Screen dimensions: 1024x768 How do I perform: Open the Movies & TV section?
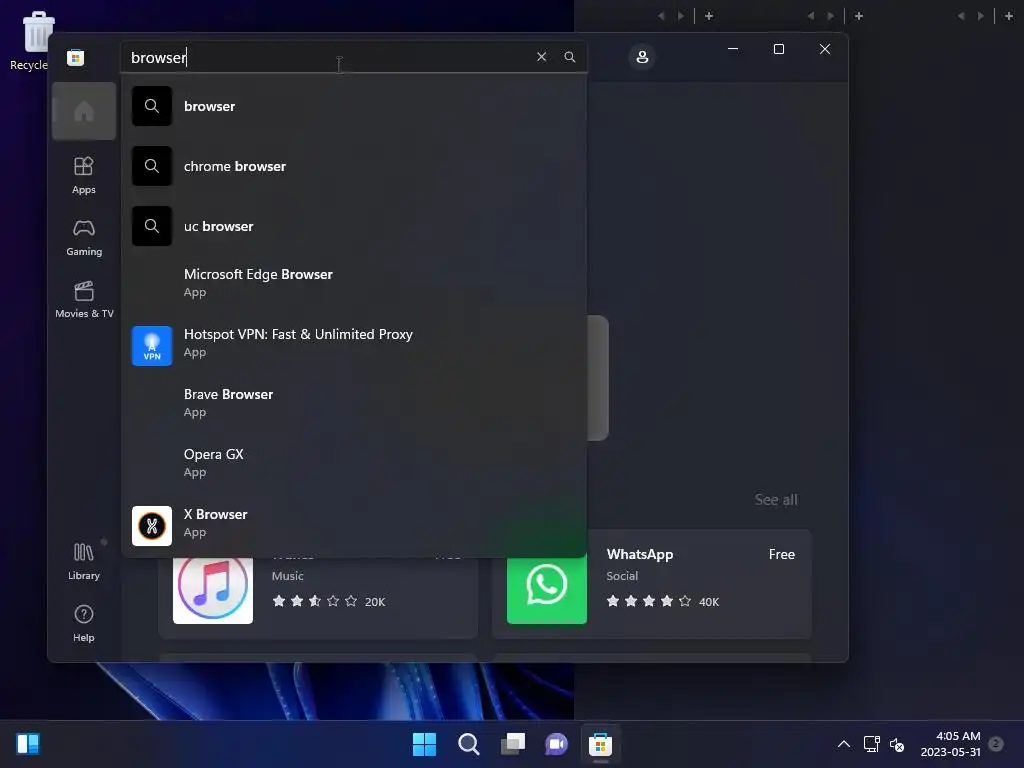click(84, 299)
